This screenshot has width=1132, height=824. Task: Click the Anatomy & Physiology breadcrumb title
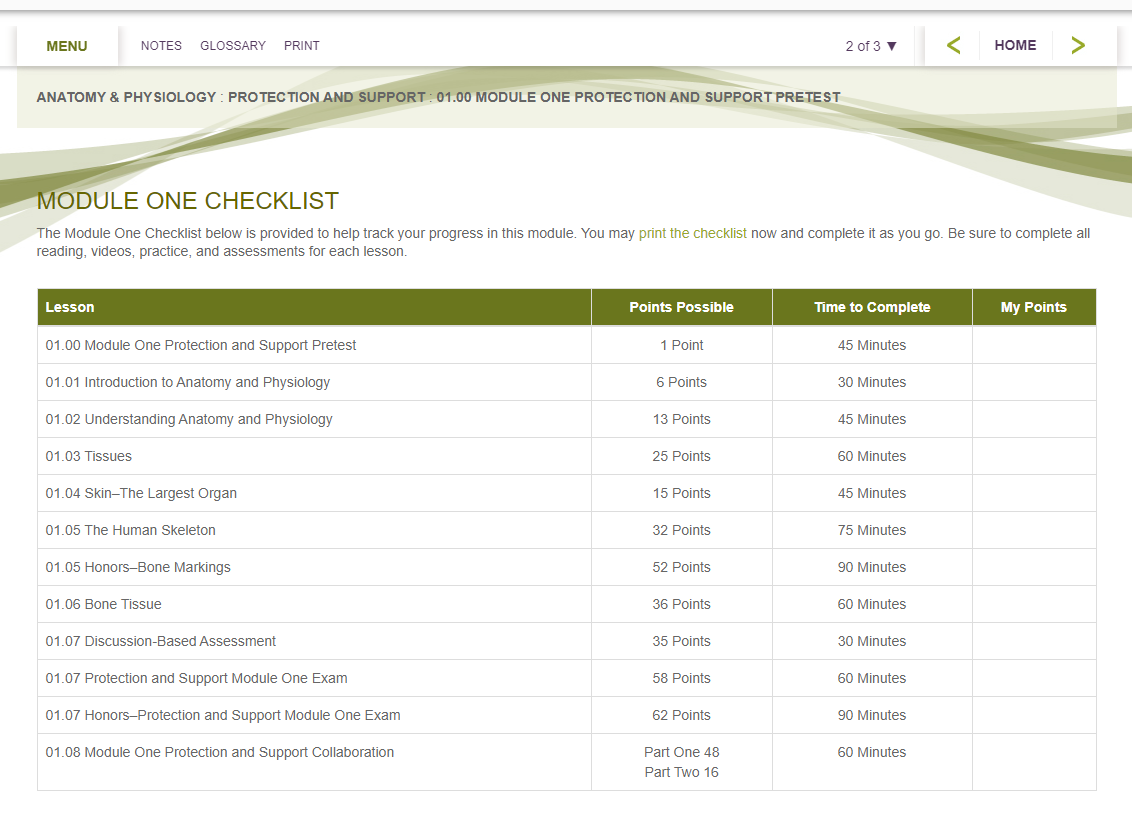click(x=126, y=97)
